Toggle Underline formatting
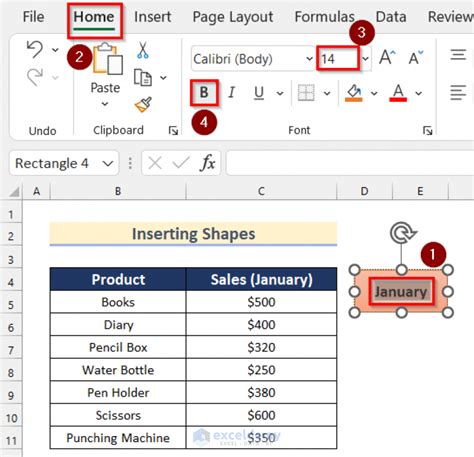 click(259, 93)
